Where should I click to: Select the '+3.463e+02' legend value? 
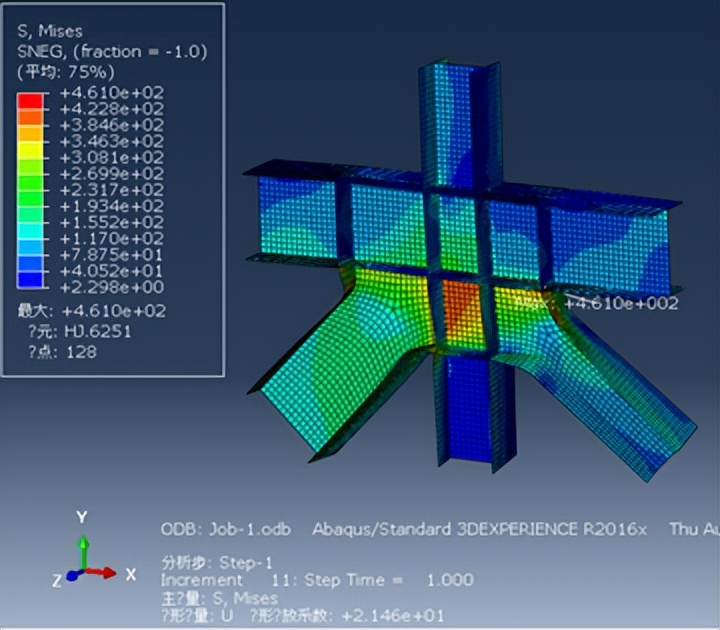click(112, 141)
